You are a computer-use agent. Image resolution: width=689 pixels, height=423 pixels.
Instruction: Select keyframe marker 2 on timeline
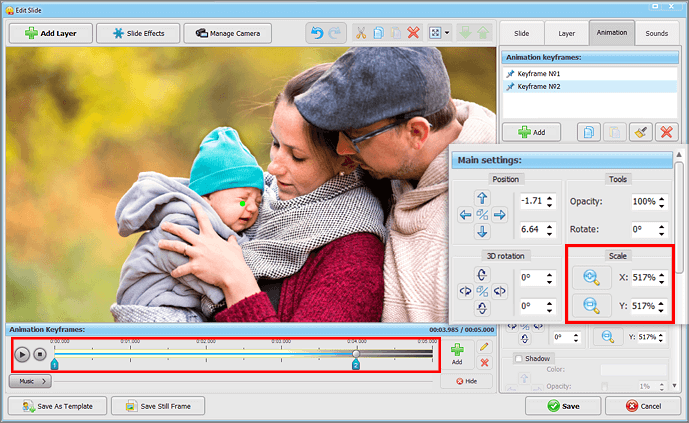pyautogui.click(x=355, y=364)
